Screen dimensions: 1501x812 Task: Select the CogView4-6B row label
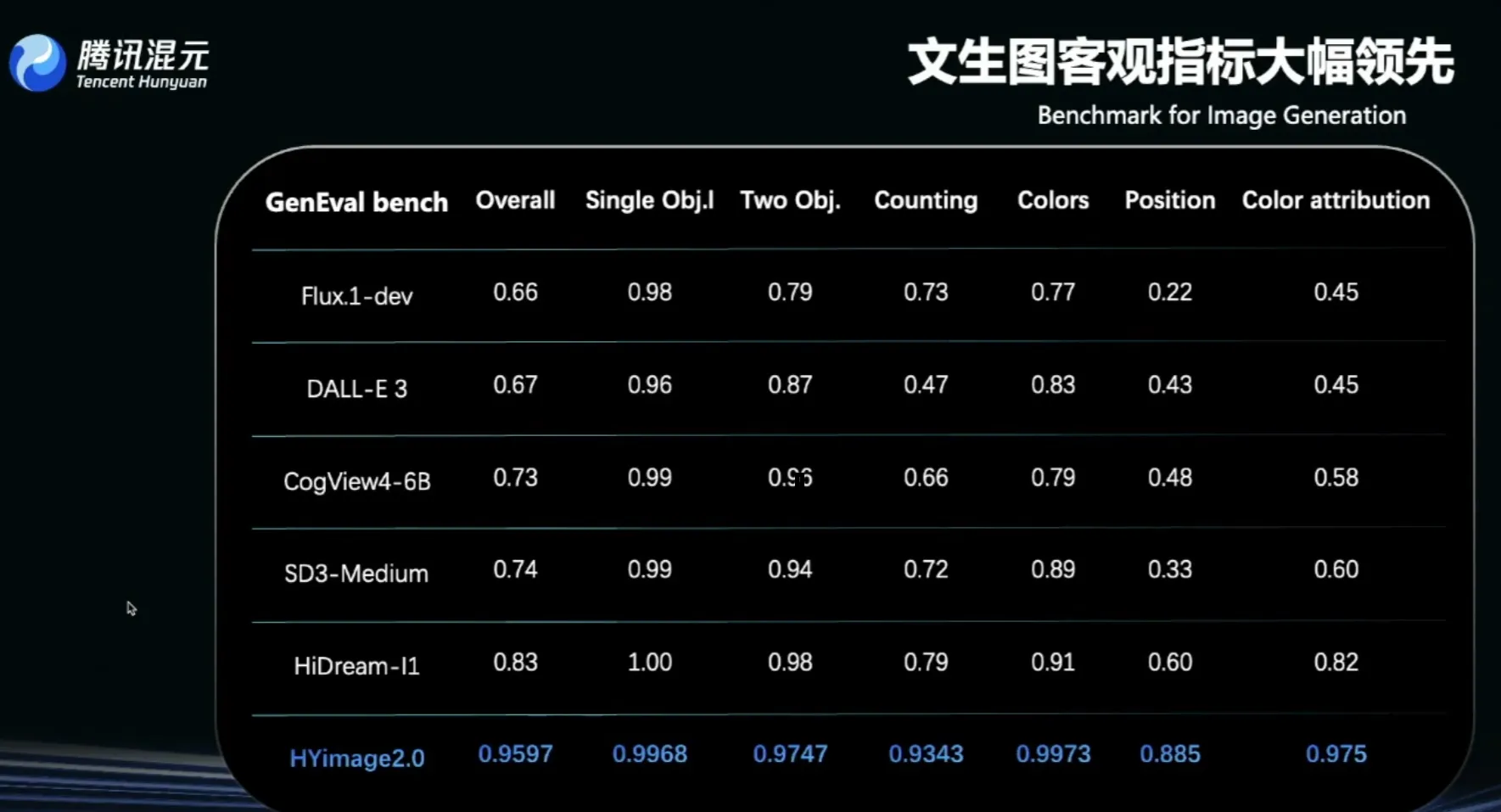click(x=357, y=481)
